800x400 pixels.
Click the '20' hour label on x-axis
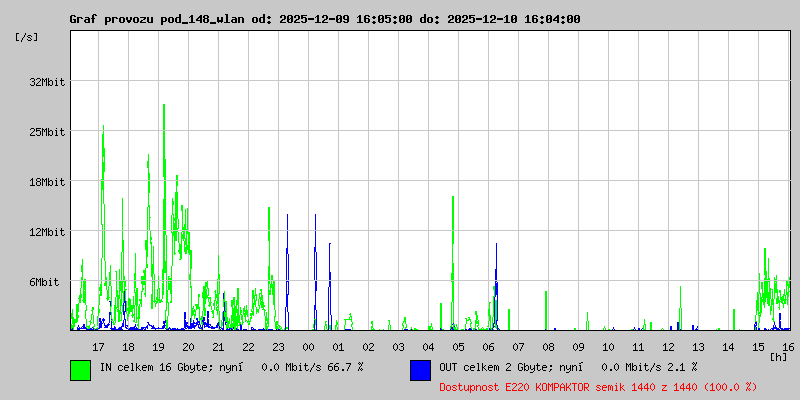pyautogui.click(x=188, y=347)
